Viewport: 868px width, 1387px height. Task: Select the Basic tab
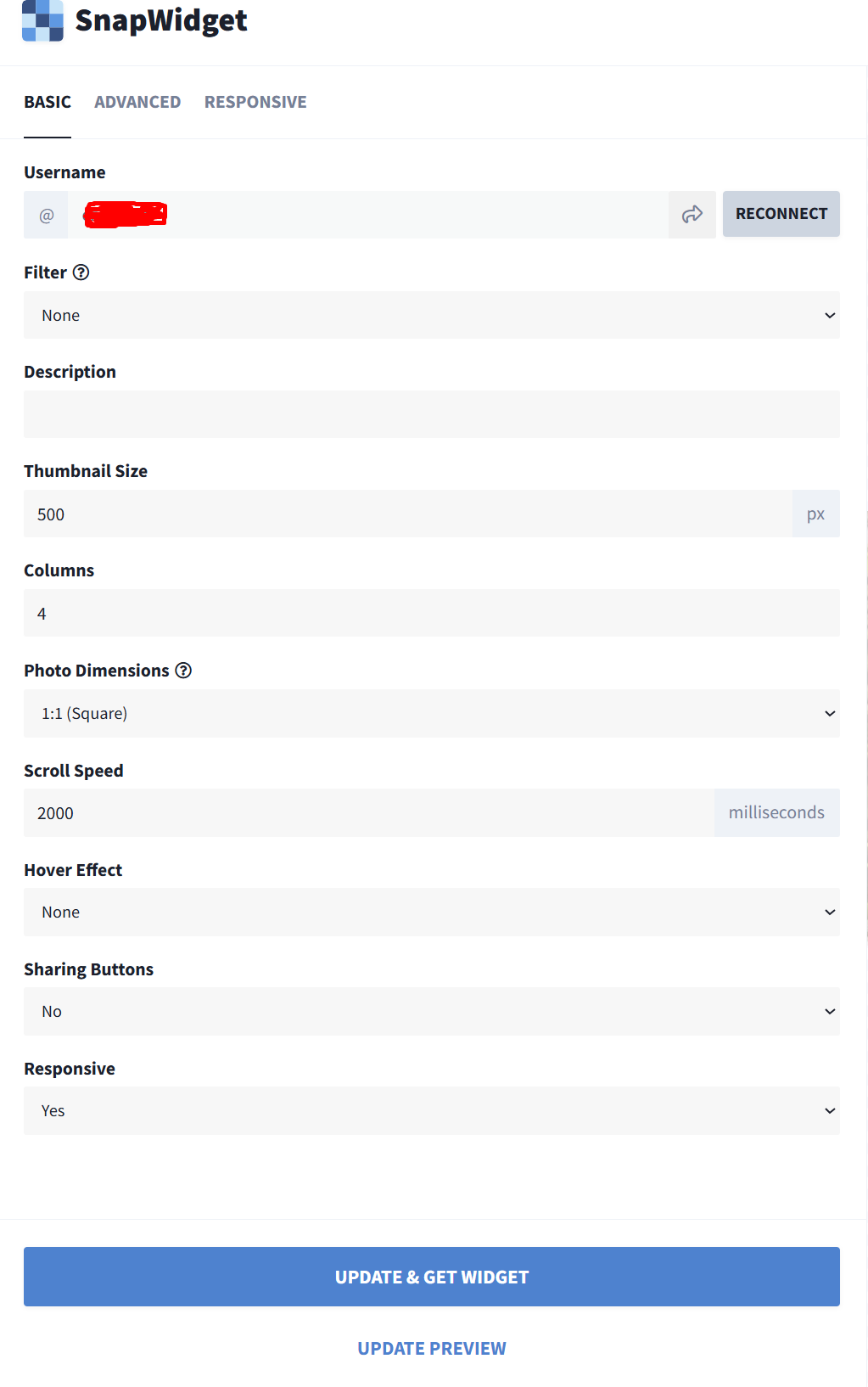(48, 102)
